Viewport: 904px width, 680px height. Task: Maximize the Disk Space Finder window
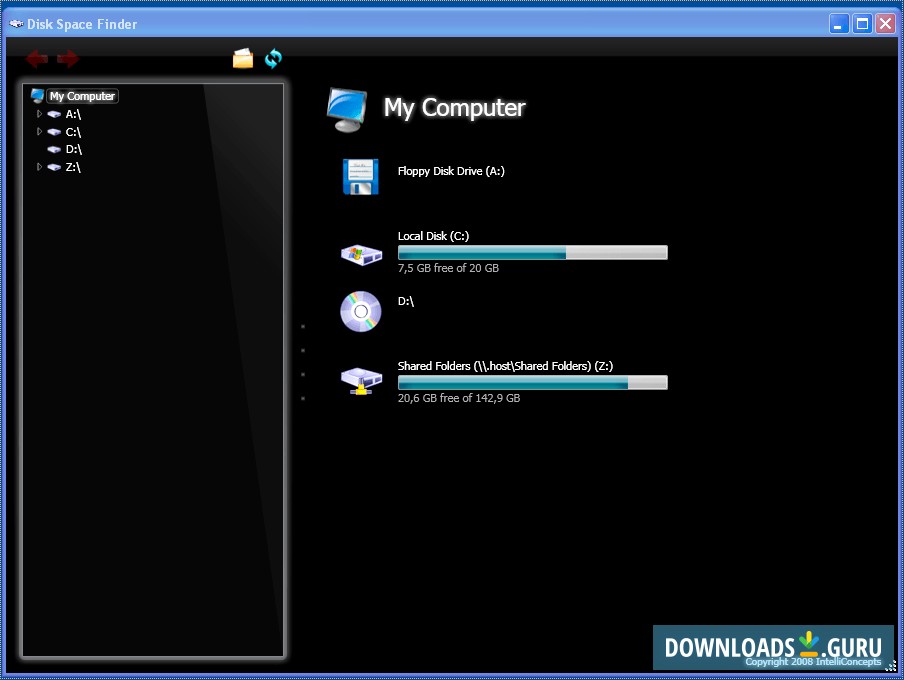click(x=862, y=24)
